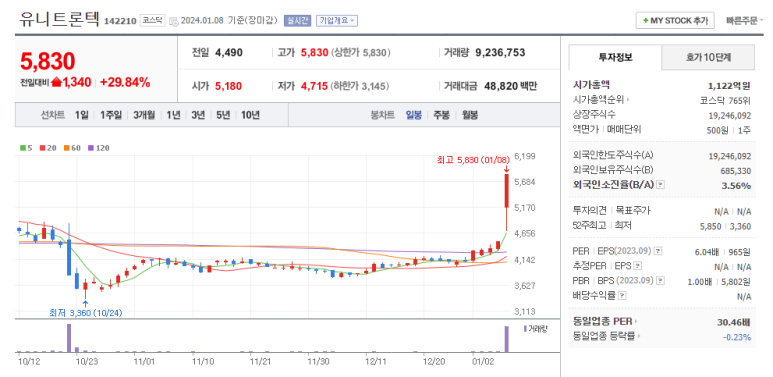Image resolution: width=773 pixels, height=377 pixels.
Task: Click help icon next to 배당수익률
Action: 622,296
